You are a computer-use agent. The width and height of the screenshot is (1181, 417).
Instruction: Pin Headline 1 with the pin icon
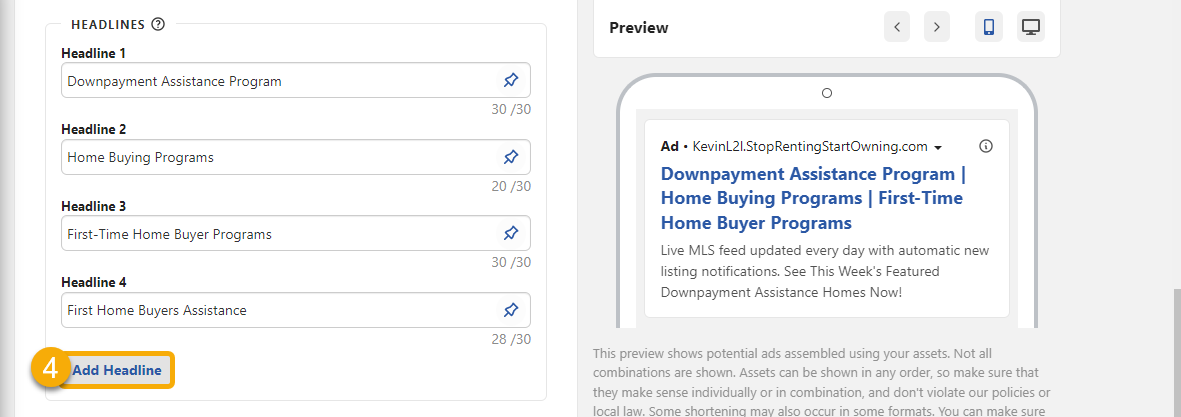pos(511,80)
